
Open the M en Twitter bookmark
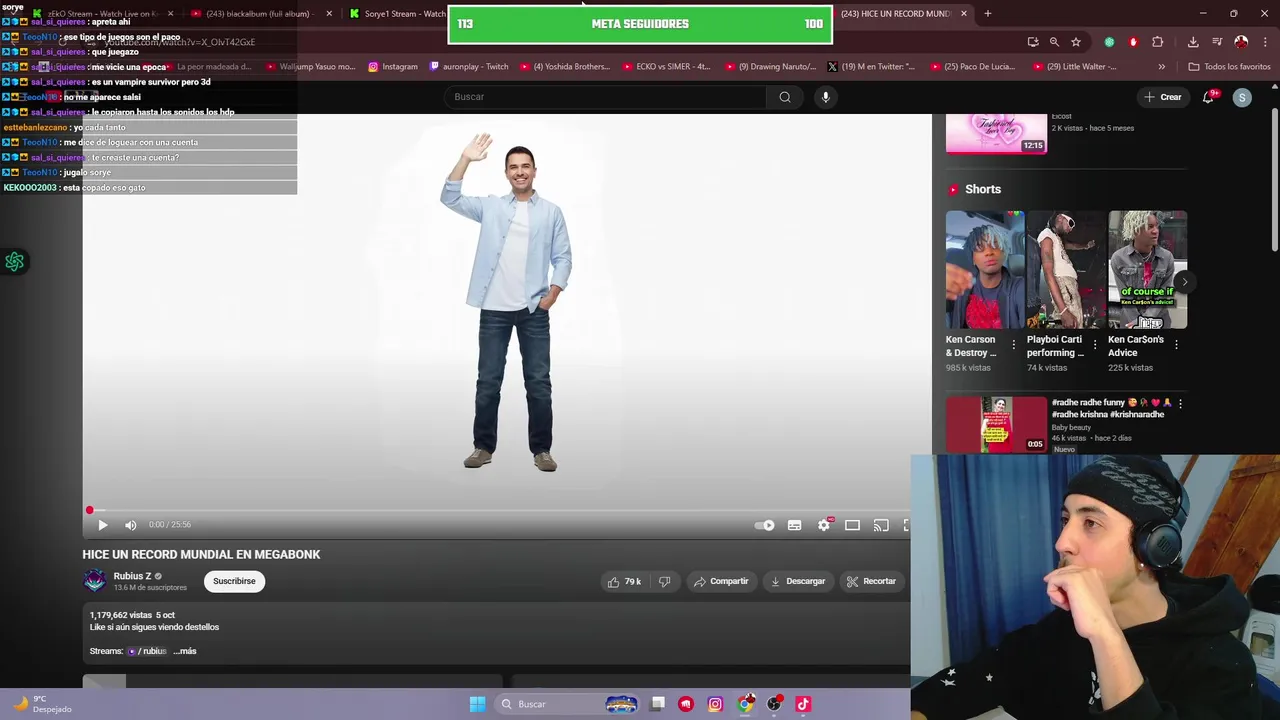tap(871, 67)
